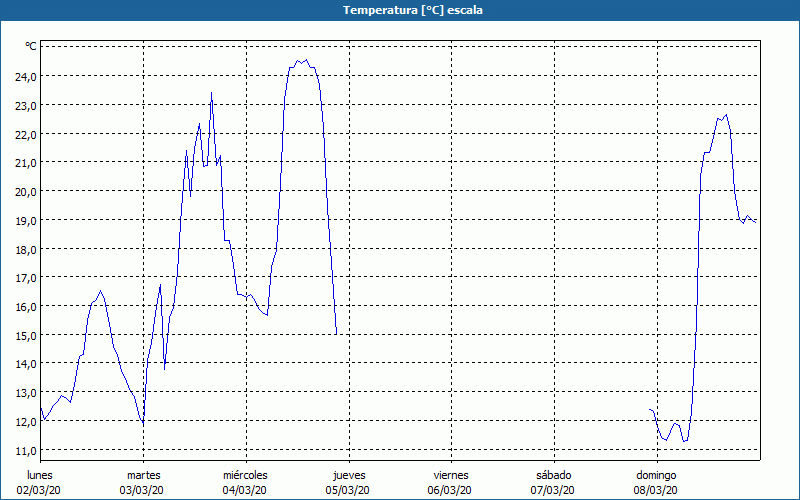This screenshot has height=500, width=800.
Task: Click the 22,0 y-axis value
Action: (26, 134)
